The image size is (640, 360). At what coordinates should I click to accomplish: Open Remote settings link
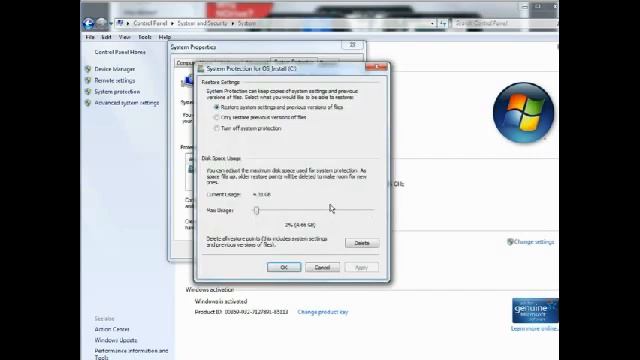[115, 80]
